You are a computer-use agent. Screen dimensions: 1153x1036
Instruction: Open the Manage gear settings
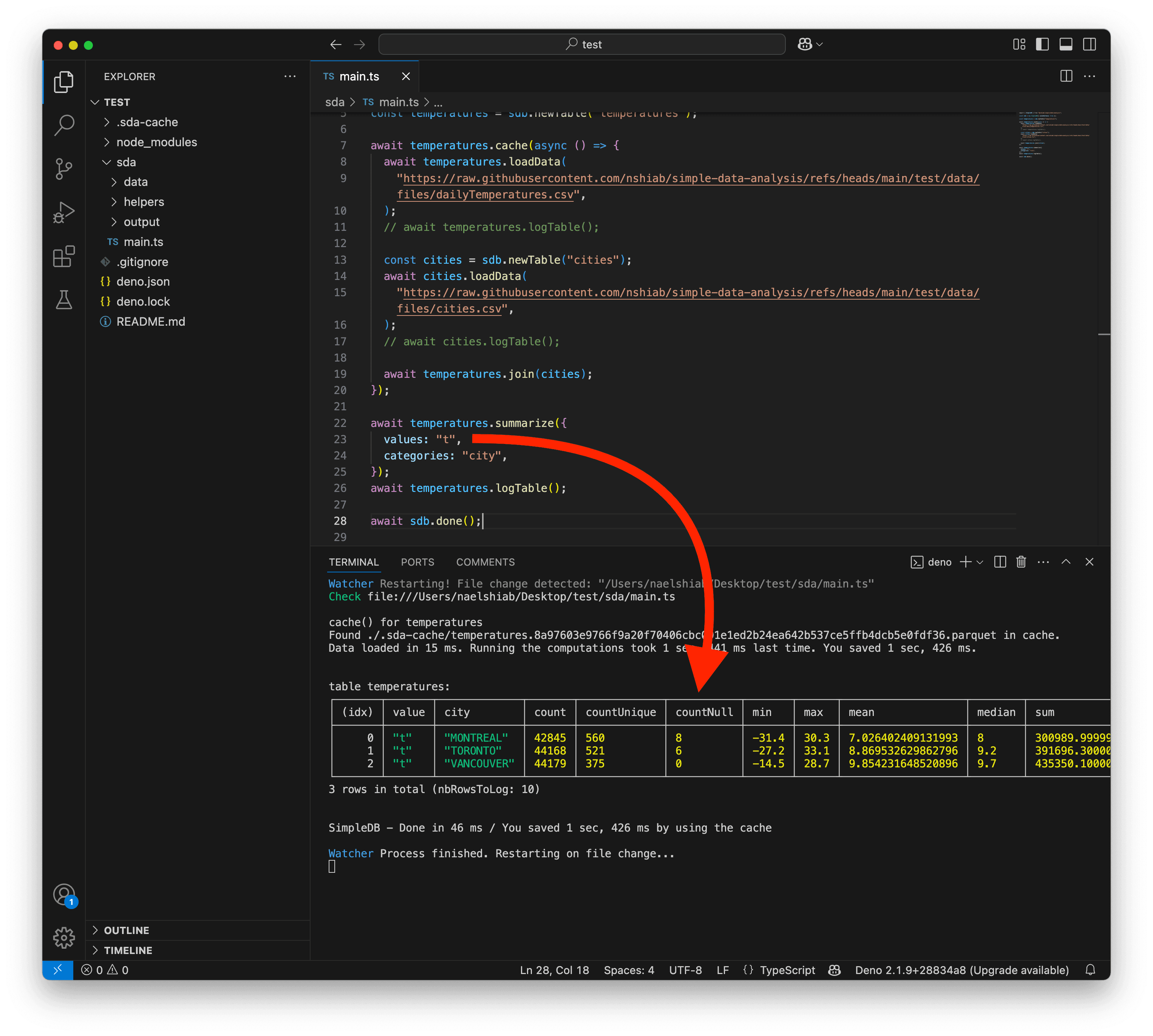64,937
